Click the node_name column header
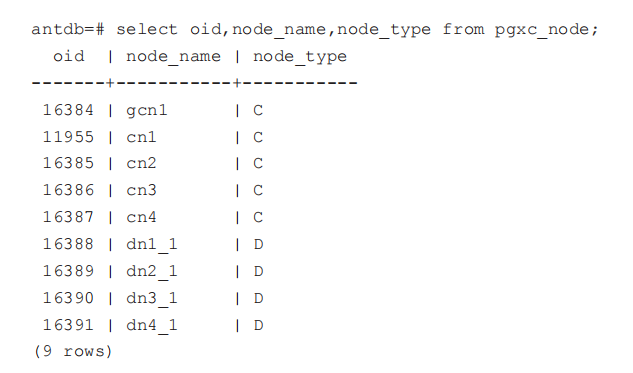 pos(174,57)
